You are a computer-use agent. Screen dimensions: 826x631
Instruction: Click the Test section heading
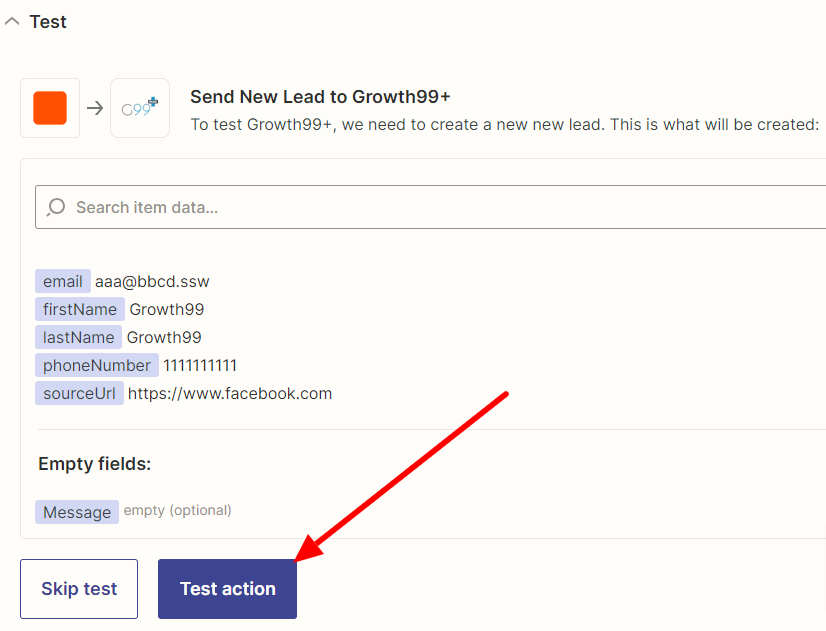[48, 22]
